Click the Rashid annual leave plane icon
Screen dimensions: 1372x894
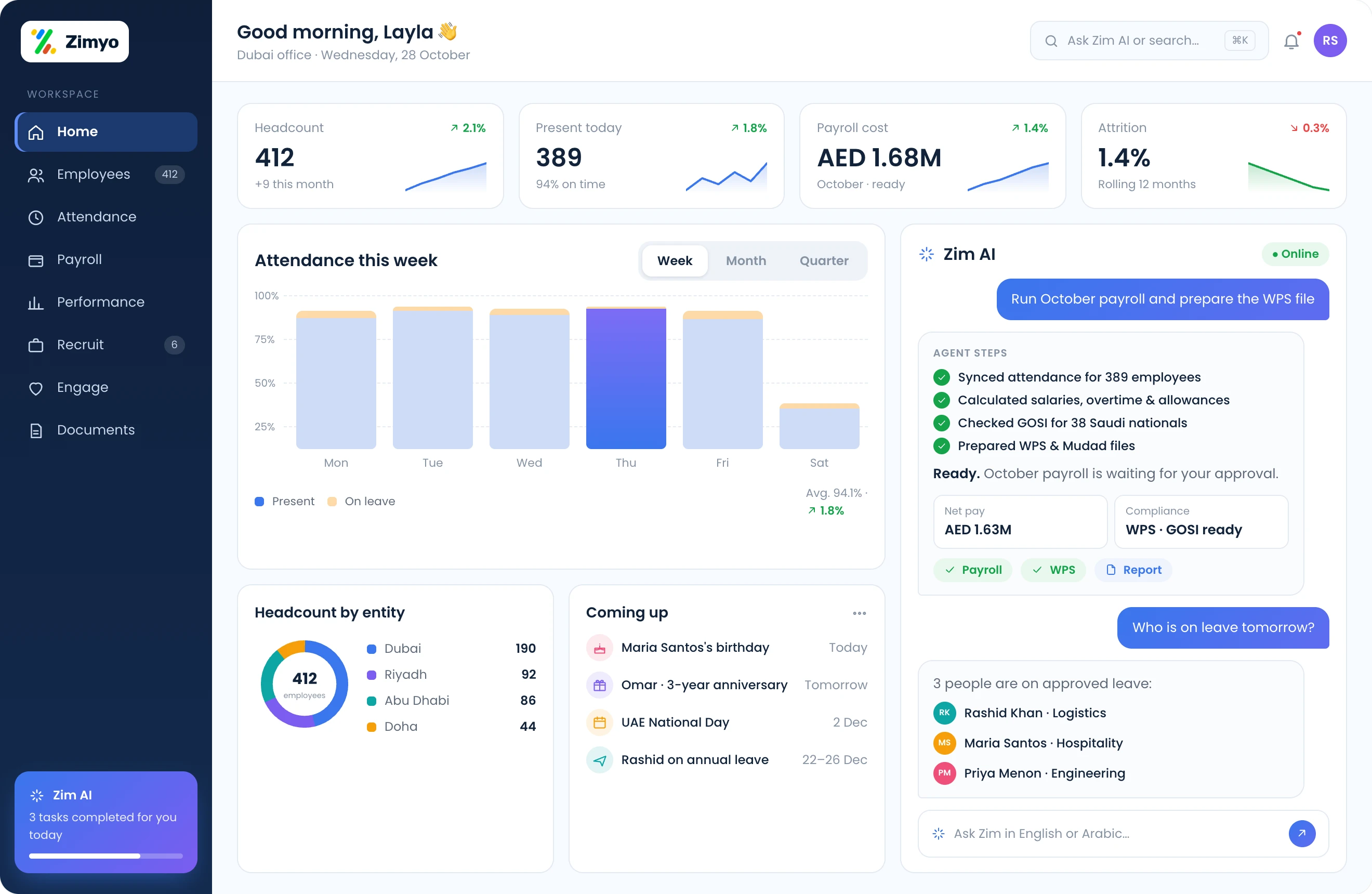600,760
